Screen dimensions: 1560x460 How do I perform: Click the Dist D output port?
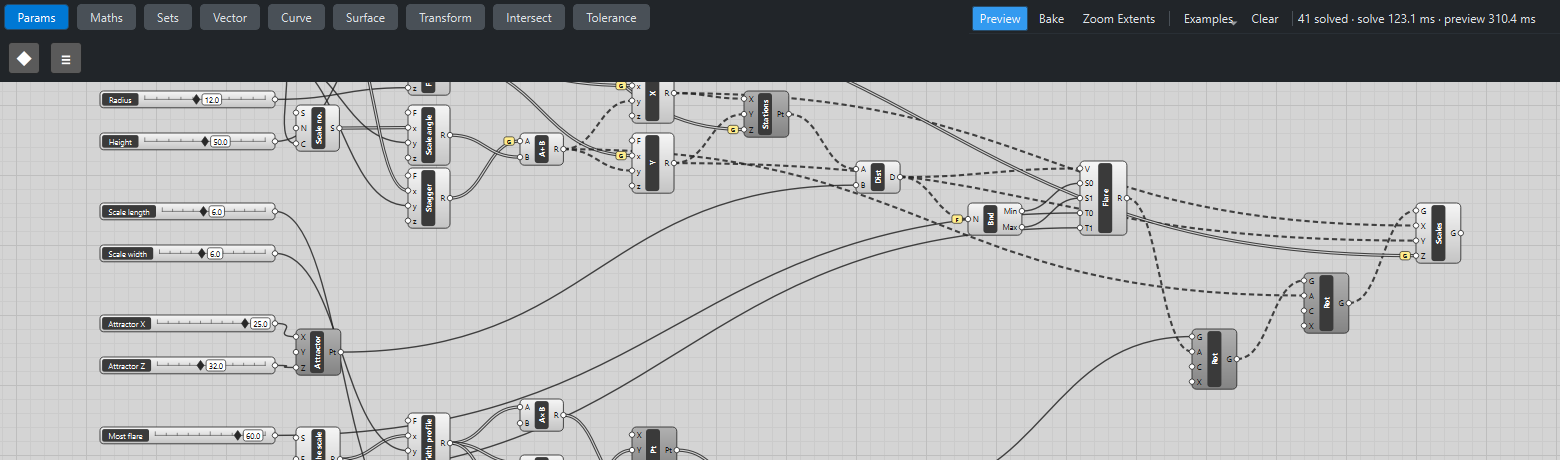(x=900, y=177)
